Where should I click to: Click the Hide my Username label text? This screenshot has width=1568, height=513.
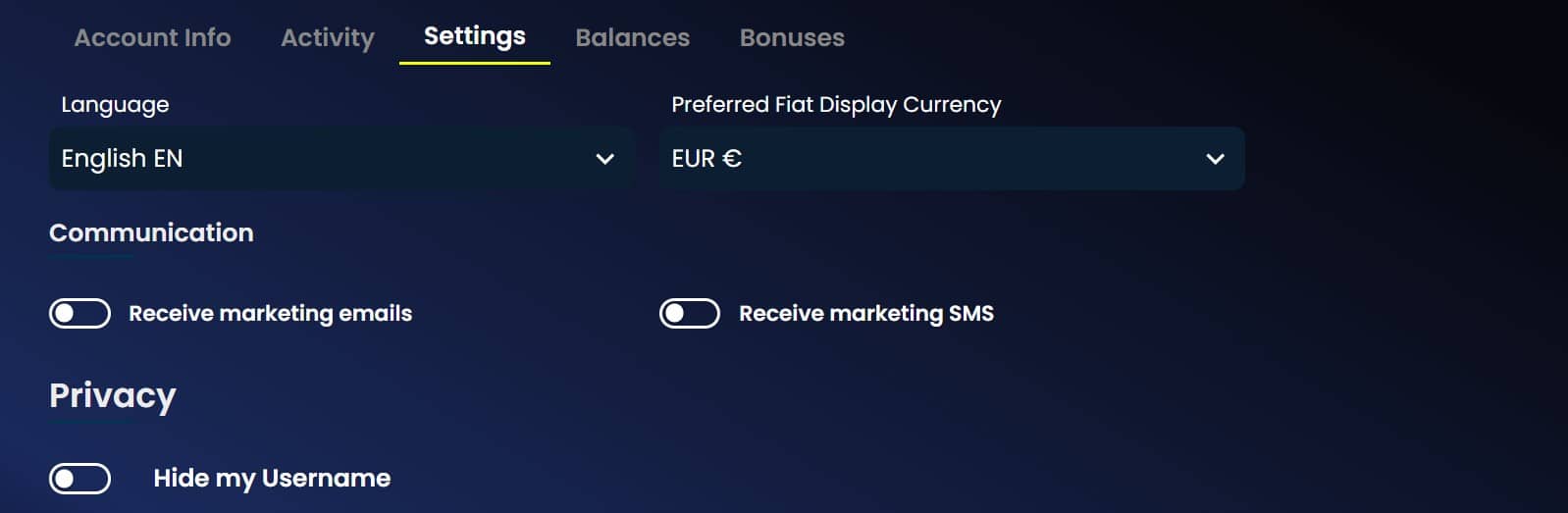click(272, 478)
